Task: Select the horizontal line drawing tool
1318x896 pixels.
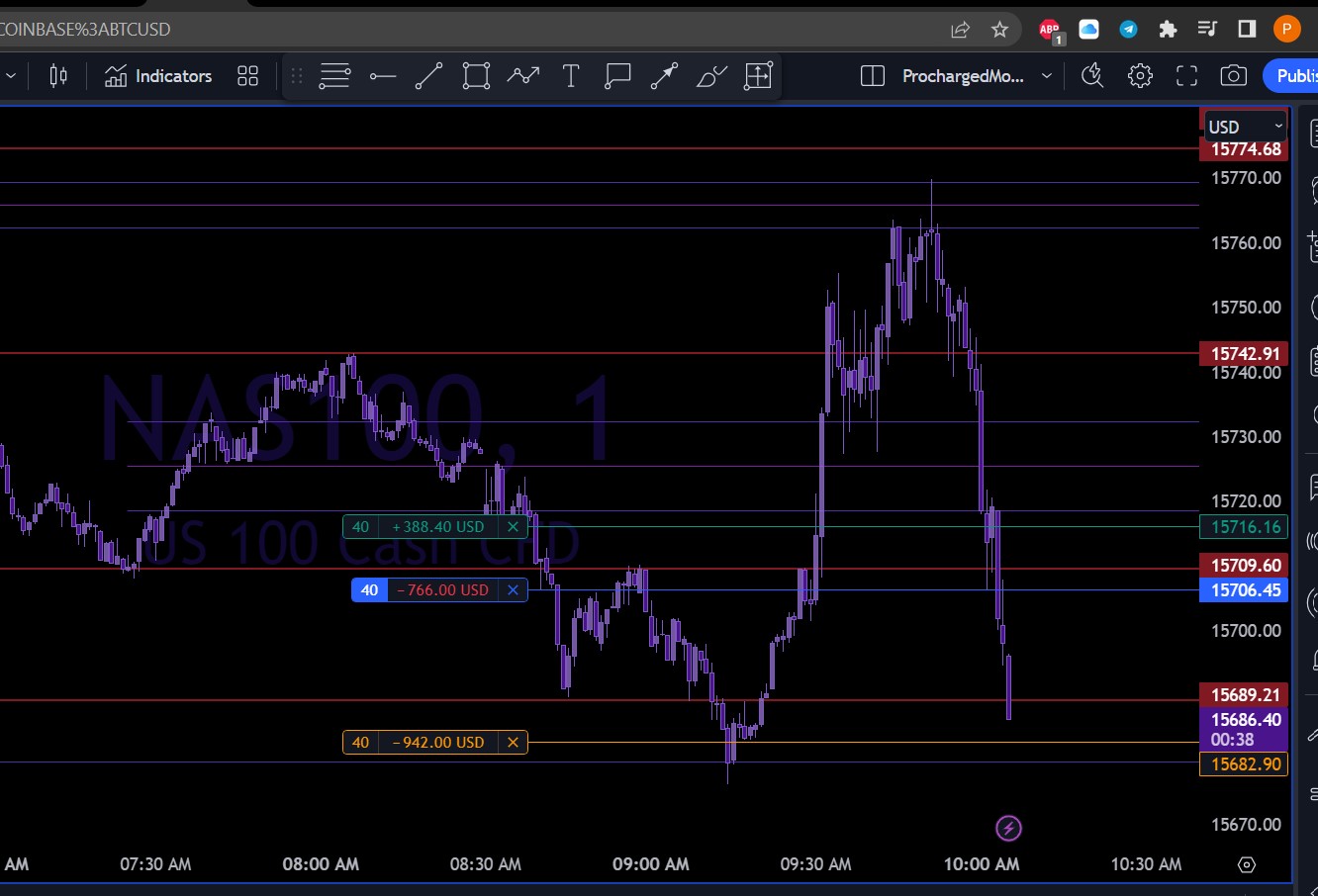Action: (382, 76)
